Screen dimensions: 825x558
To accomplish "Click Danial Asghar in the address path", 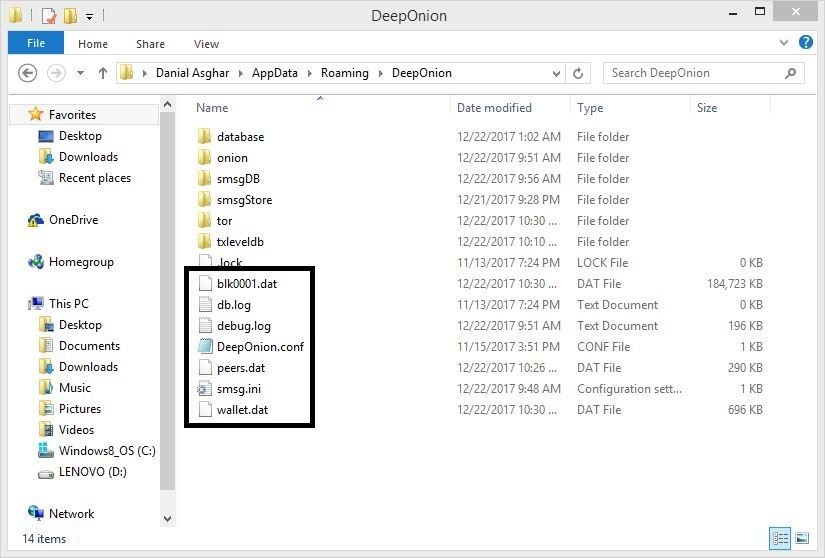I will coord(193,73).
